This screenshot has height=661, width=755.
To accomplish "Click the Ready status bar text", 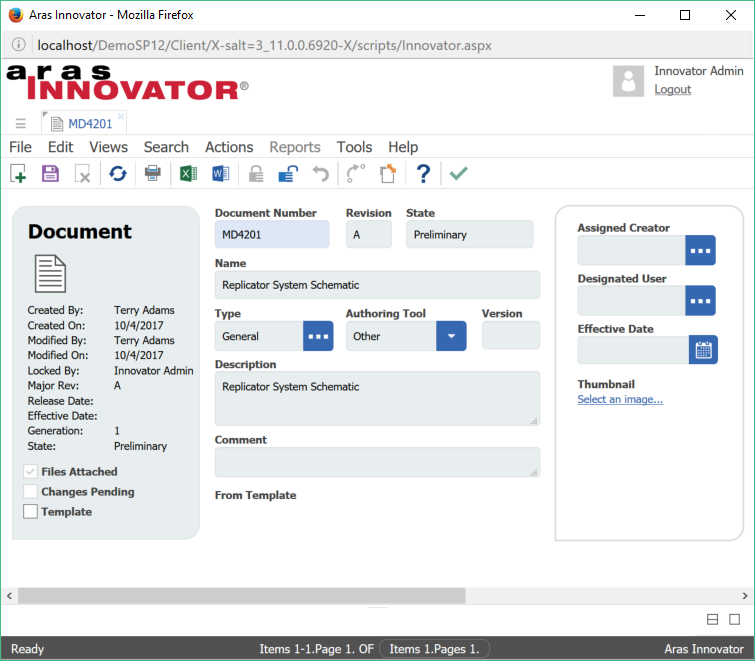I will (x=27, y=649).
